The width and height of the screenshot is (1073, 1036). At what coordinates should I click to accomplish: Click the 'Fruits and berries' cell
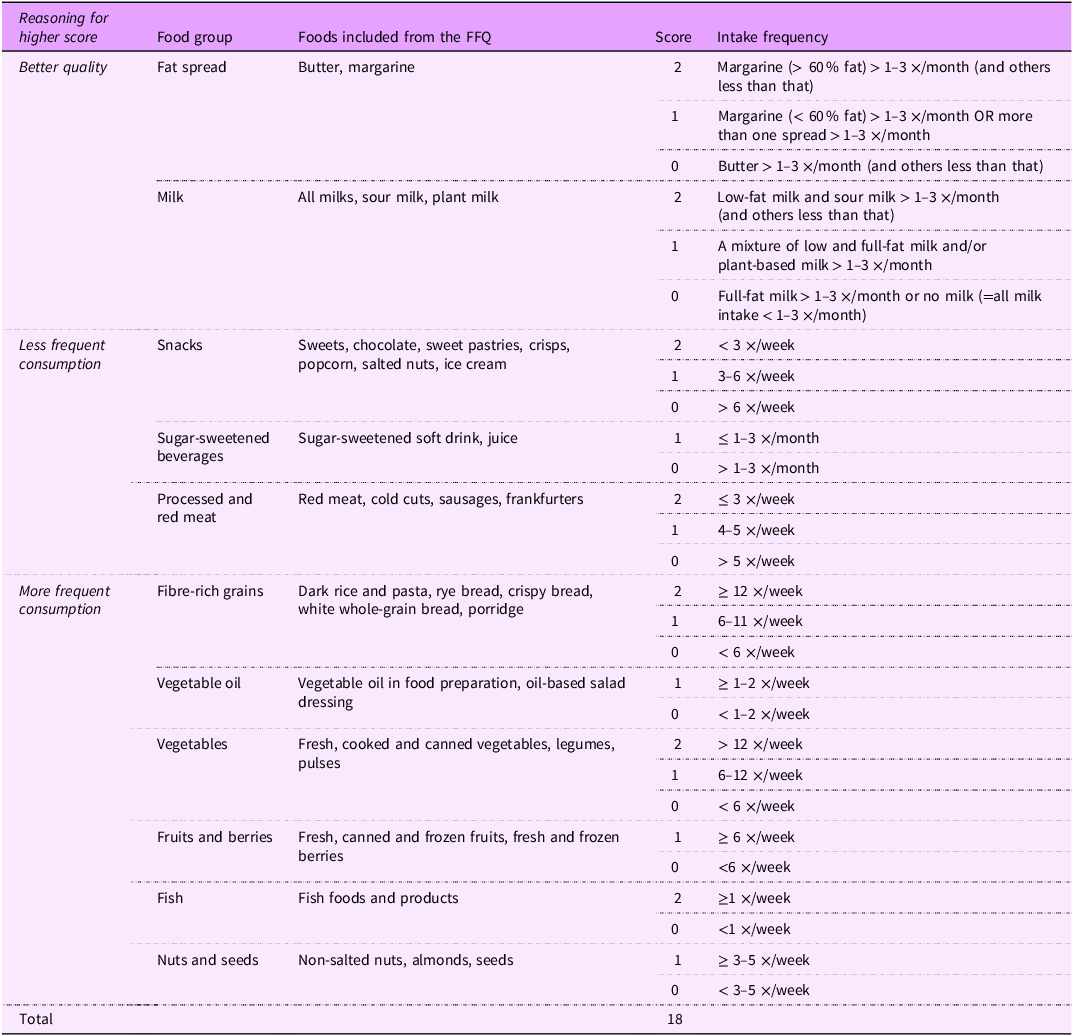point(214,837)
